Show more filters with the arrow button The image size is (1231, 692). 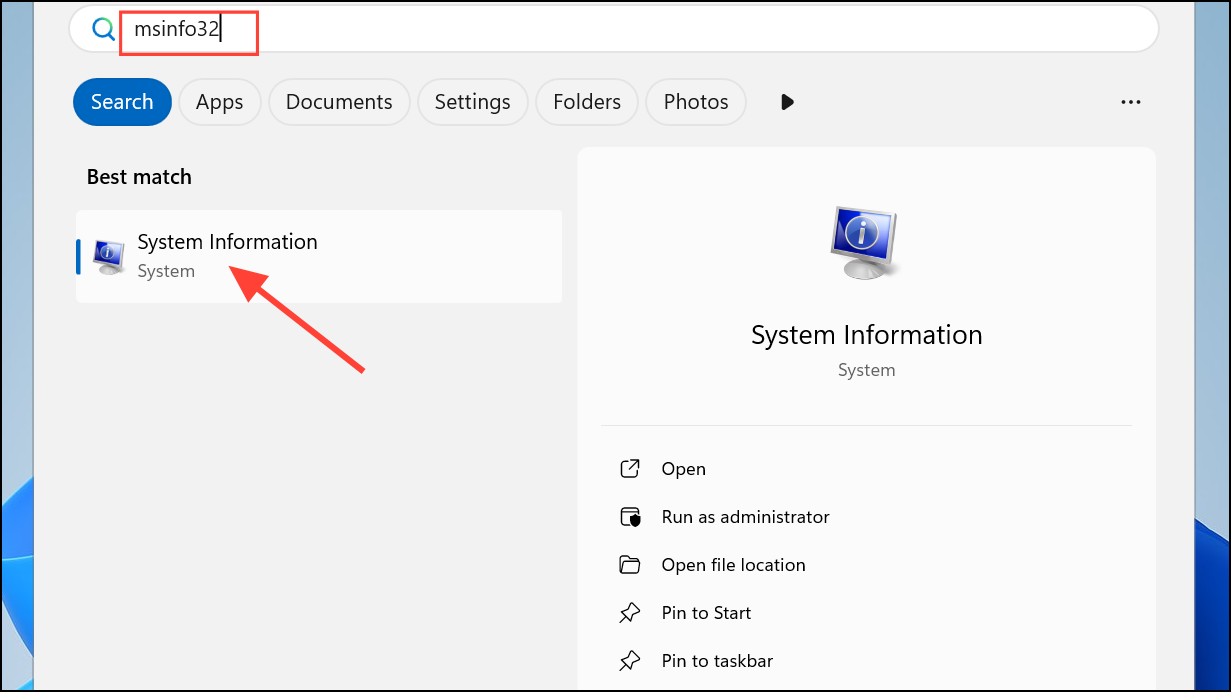787,102
